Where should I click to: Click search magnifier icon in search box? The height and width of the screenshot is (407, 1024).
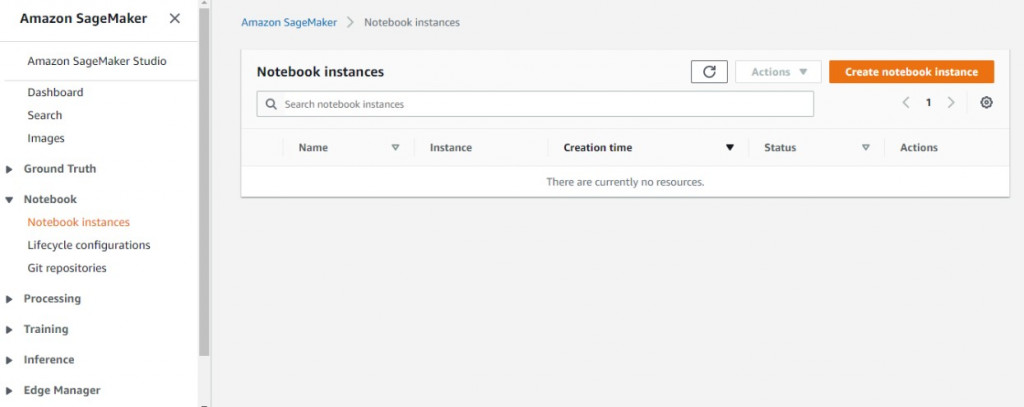tap(271, 104)
